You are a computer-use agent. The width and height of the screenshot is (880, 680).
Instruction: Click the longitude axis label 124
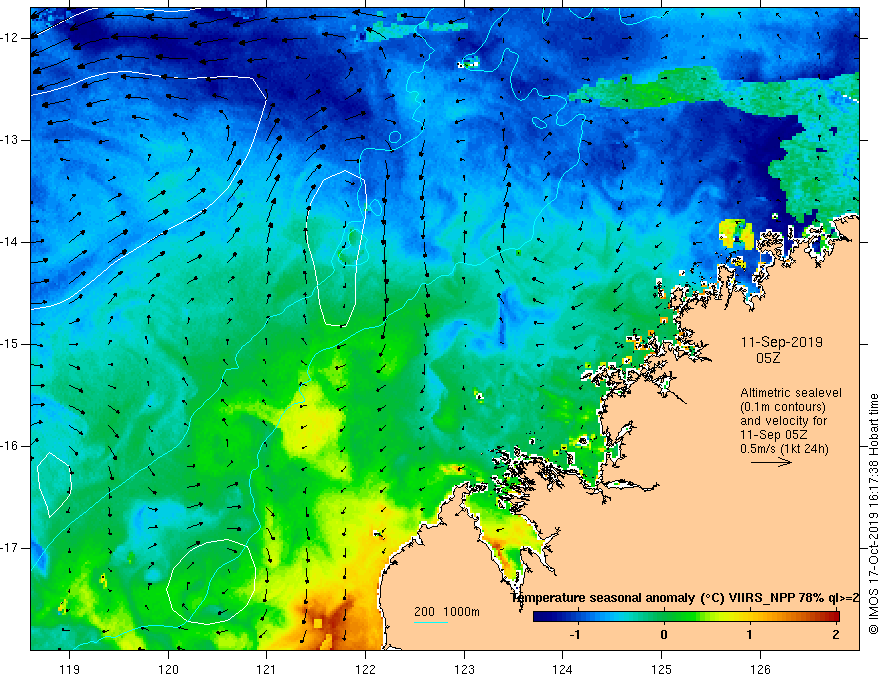click(x=563, y=669)
